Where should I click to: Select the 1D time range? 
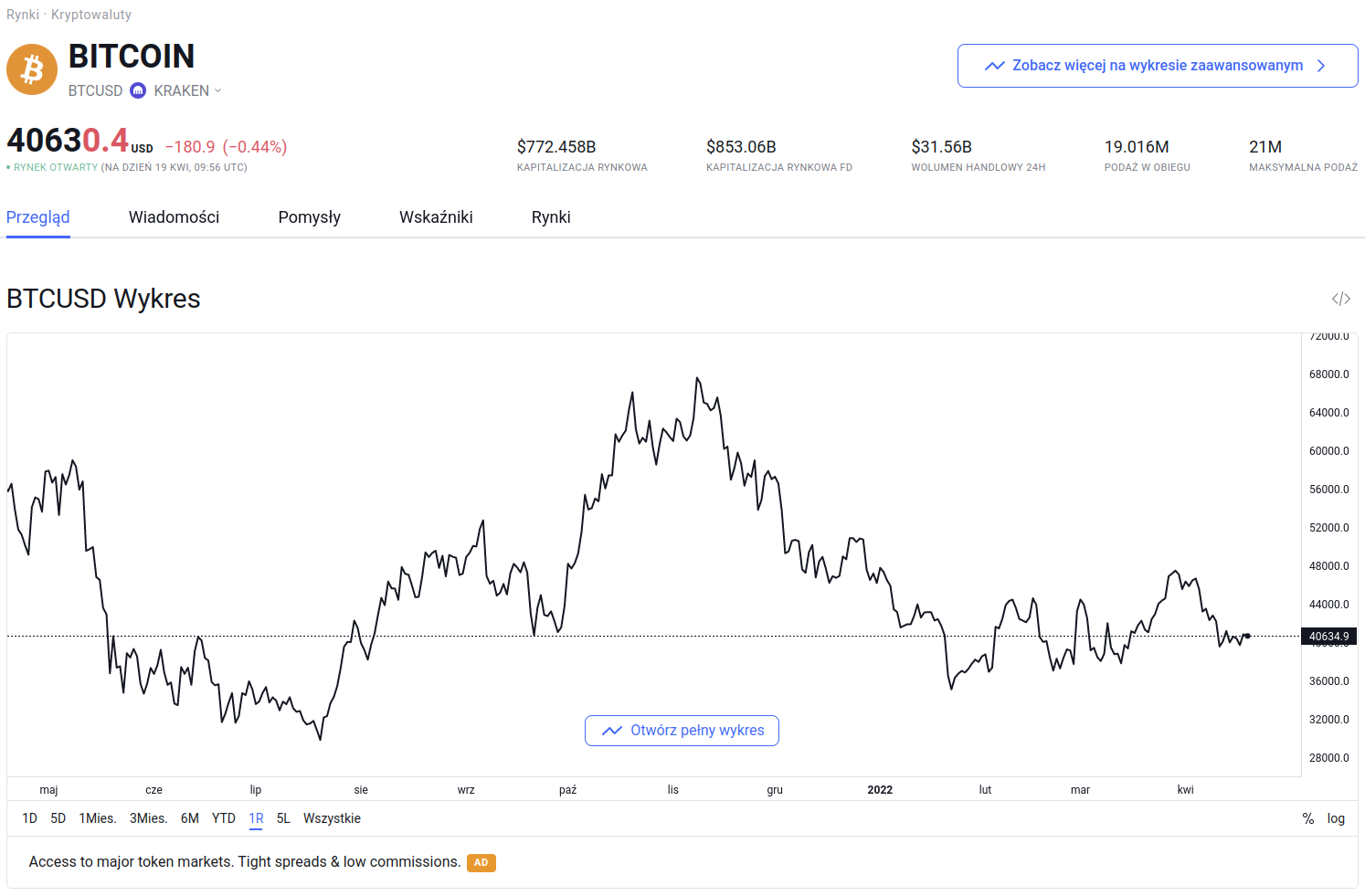click(29, 818)
